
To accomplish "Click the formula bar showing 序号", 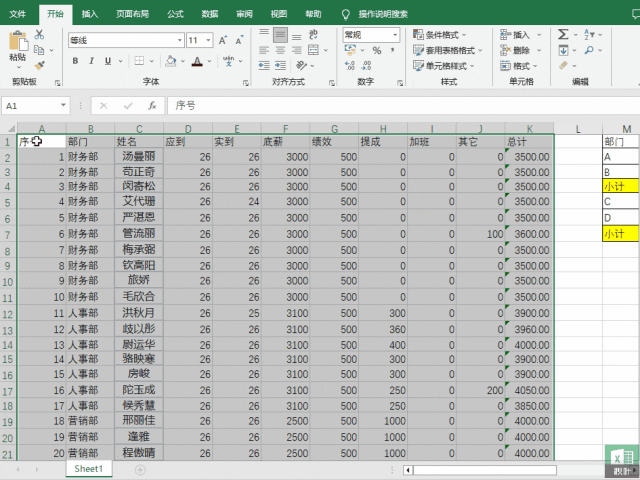I will pos(403,106).
